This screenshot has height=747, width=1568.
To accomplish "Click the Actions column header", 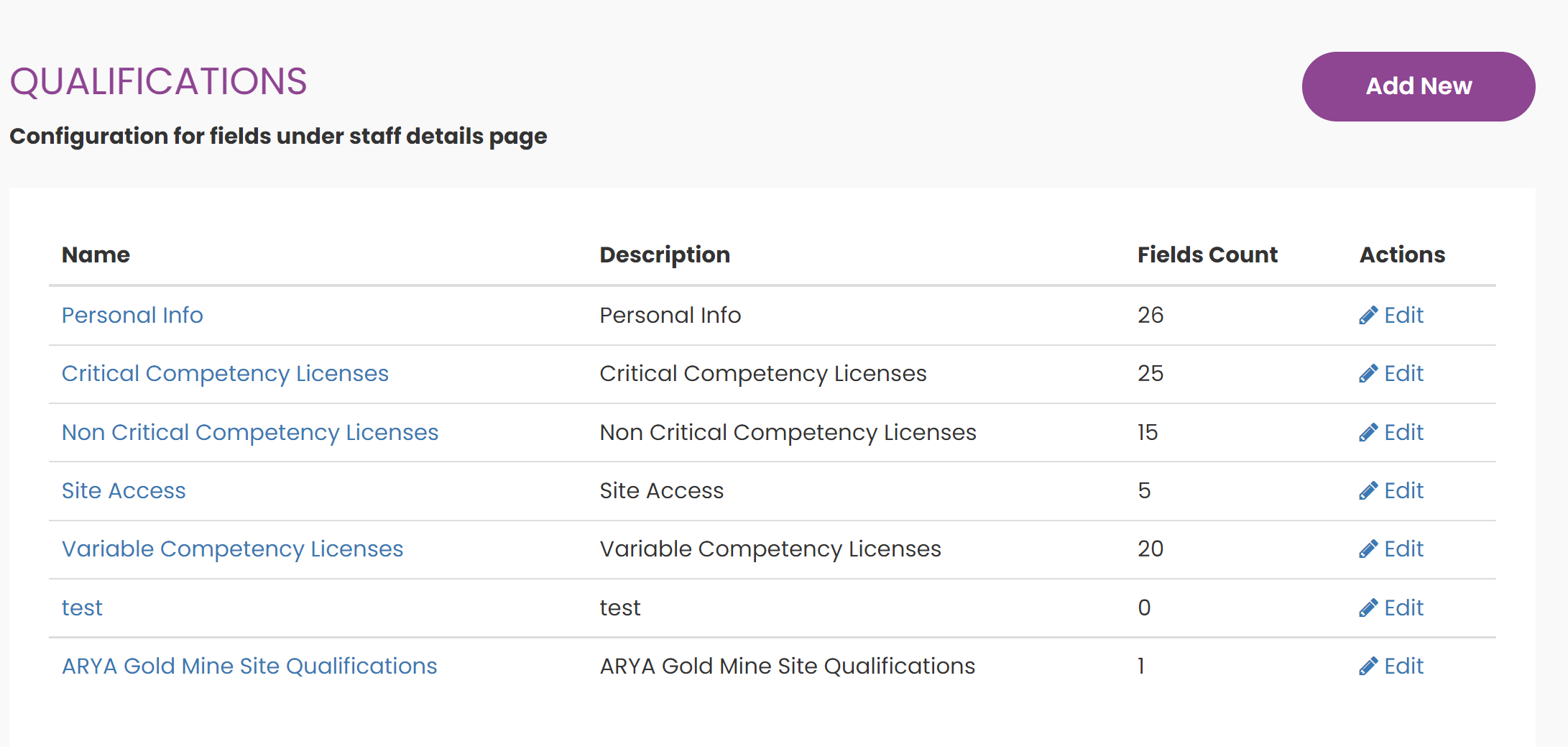I will click(x=1401, y=255).
